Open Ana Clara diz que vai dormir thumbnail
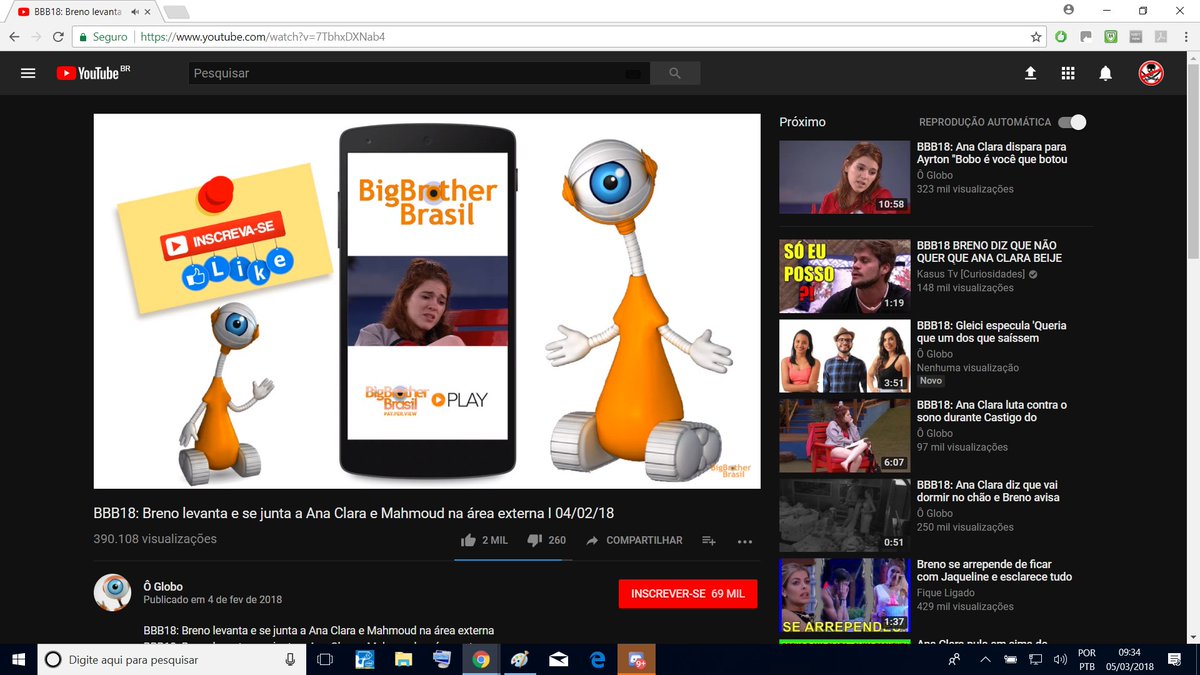Screen dimensions: 1200x675 click(844, 515)
